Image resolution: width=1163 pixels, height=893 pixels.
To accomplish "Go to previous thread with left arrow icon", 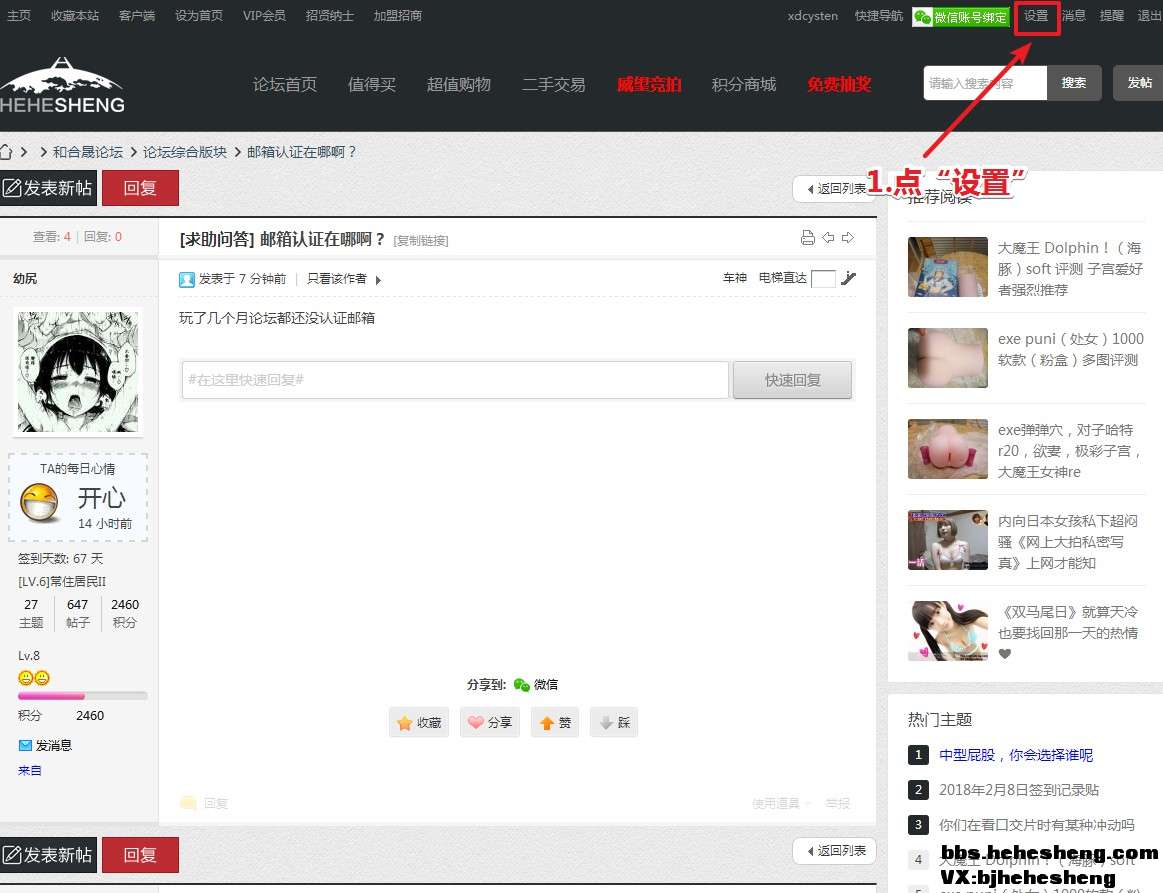I will (x=828, y=238).
